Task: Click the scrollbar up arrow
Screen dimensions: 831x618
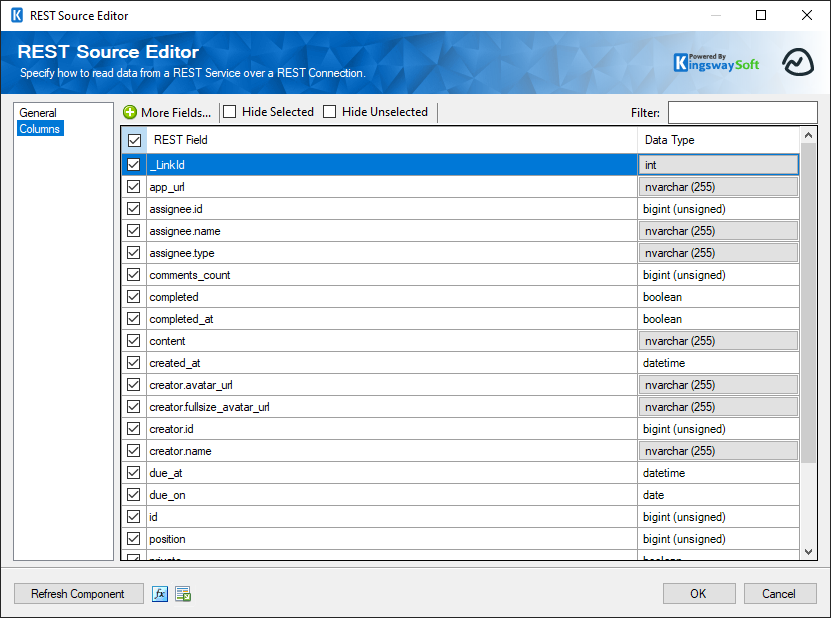Action: click(x=808, y=135)
